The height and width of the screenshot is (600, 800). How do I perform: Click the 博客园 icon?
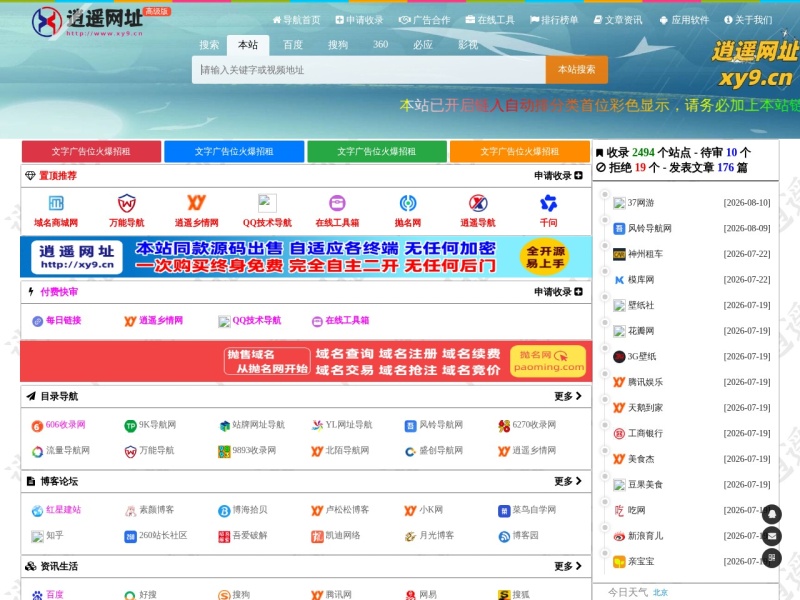pyautogui.click(x=504, y=537)
